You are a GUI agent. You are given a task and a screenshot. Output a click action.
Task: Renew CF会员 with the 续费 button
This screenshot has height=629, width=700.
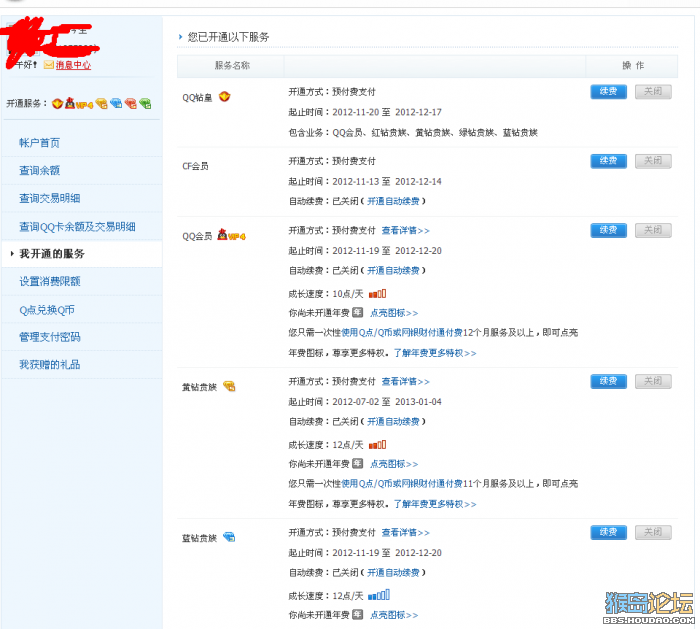coord(608,161)
